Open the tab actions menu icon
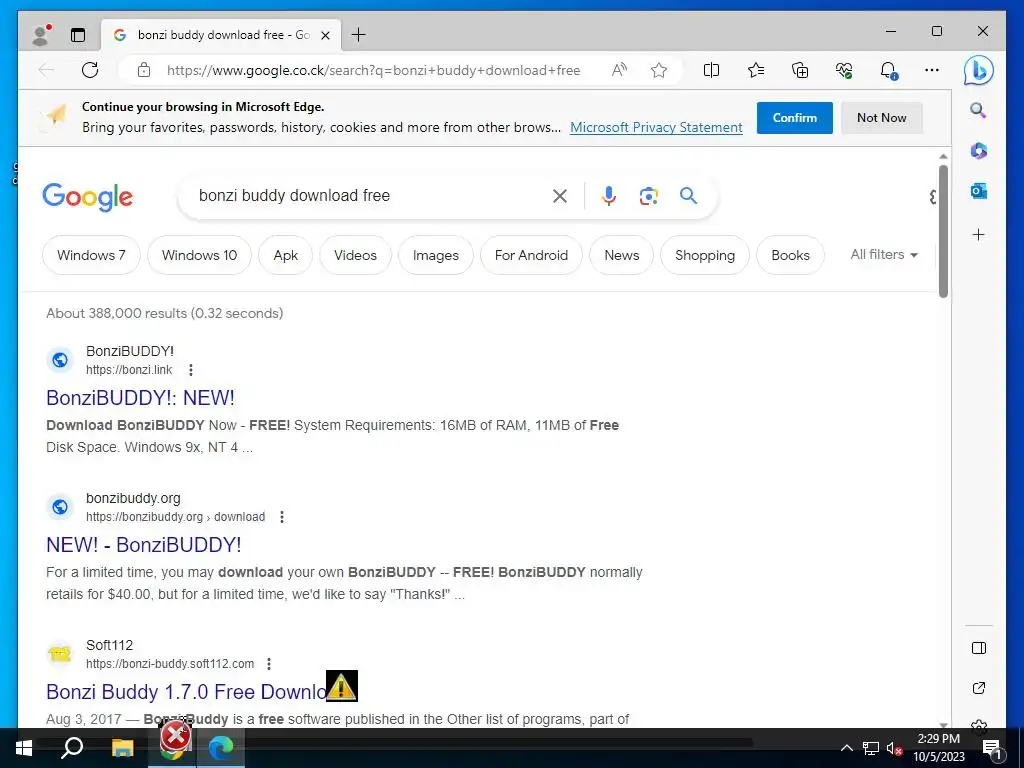Image resolution: width=1024 pixels, height=768 pixels. (78, 35)
